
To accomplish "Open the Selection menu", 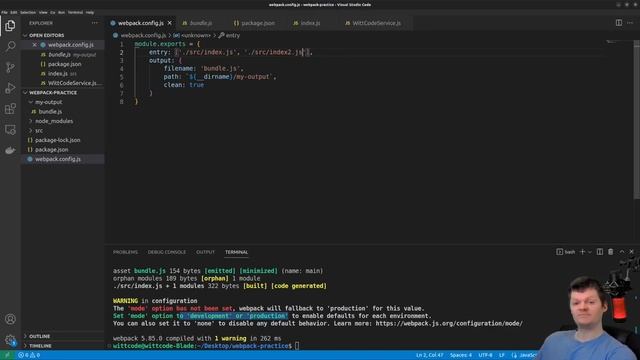I will 28,13.
